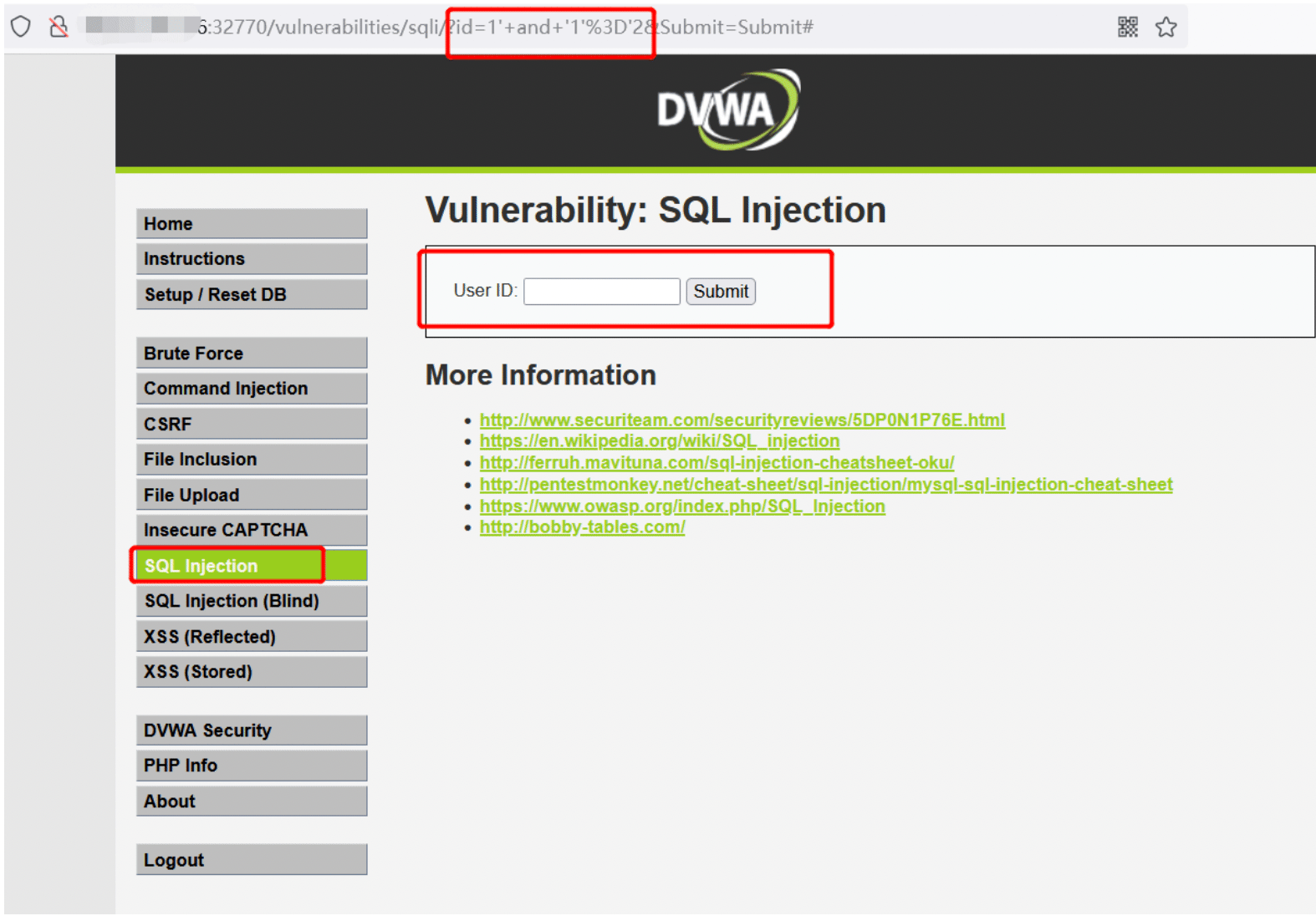Navigate to the File Upload page
This screenshot has height=916, width=1316.
point(252,495)
